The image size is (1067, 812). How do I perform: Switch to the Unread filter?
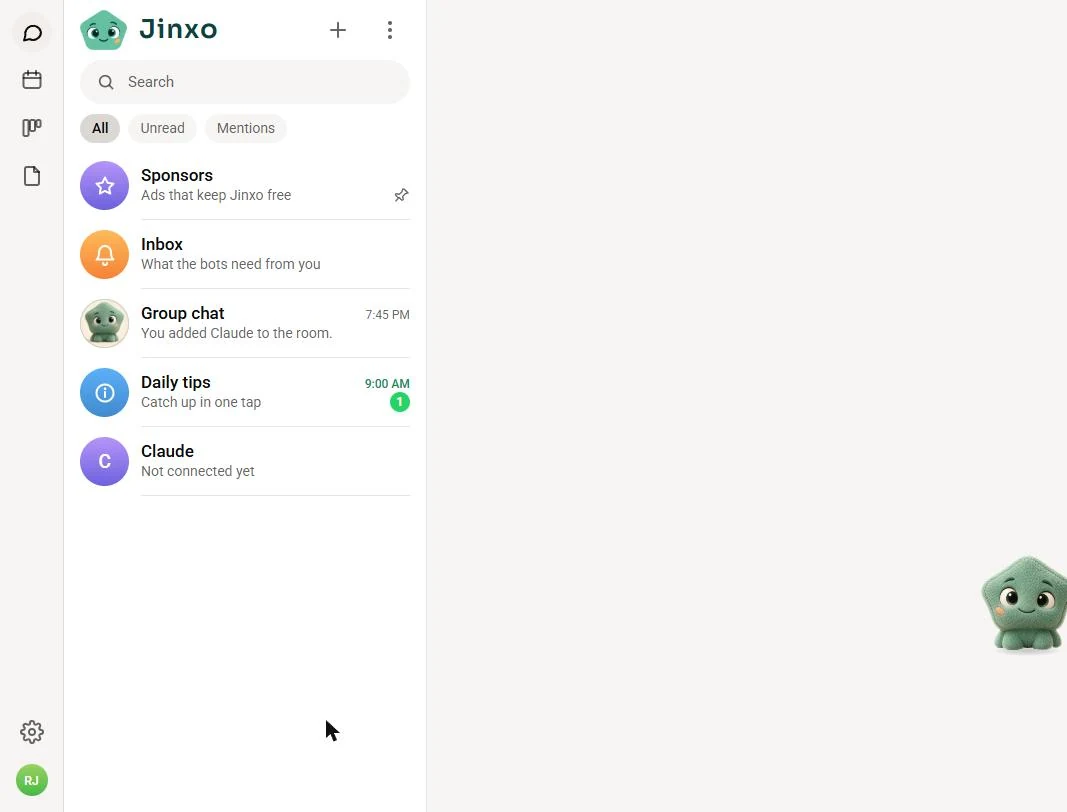162,128
